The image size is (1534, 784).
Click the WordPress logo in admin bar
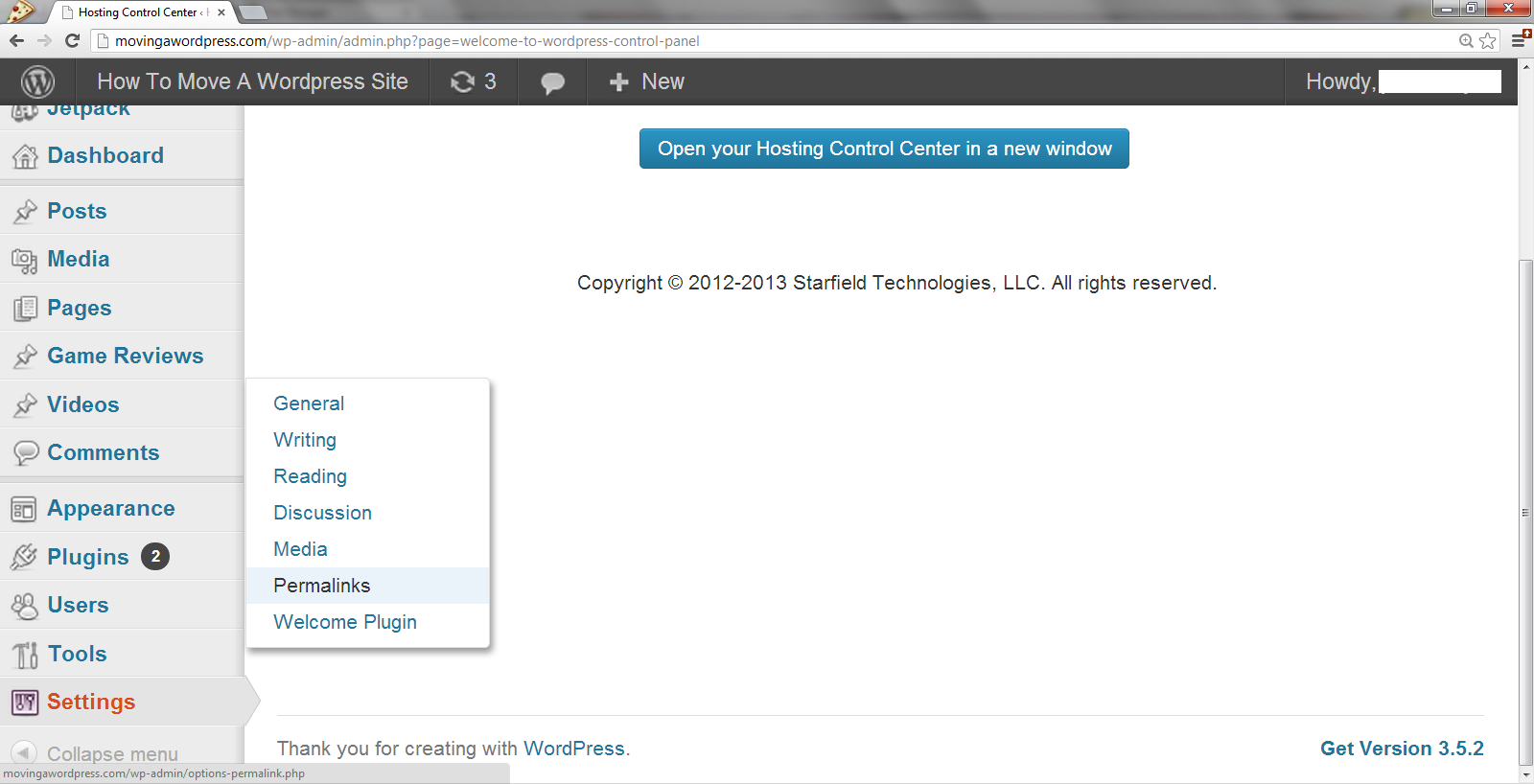pos(37,81)
